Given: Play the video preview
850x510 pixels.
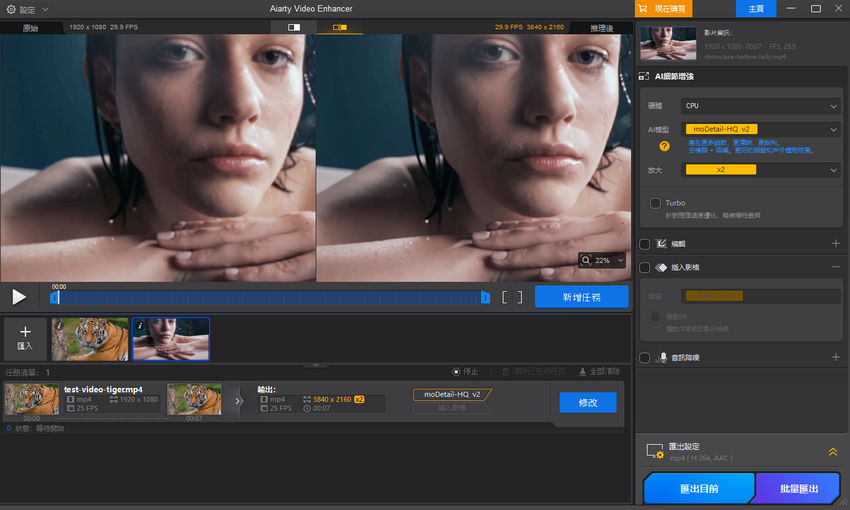Looking at the screenshot, I should tap(19, 296).
